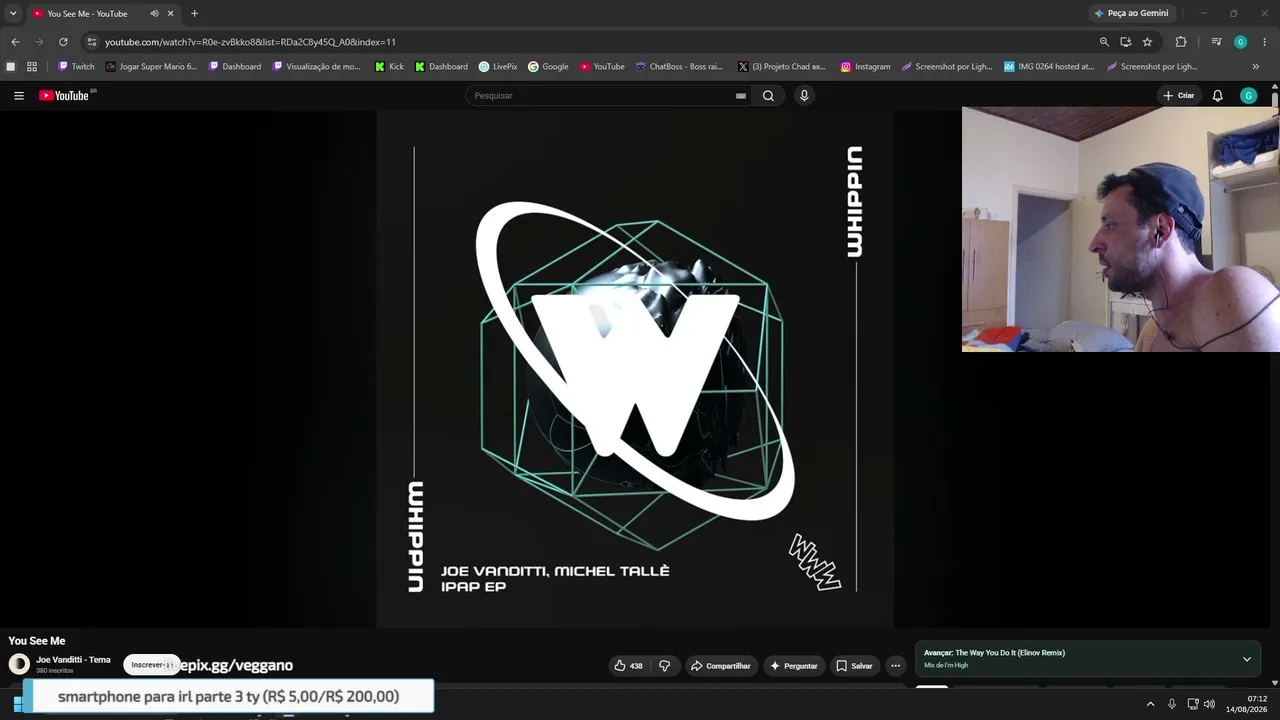Viewport: 1280px width, 720px height.
Task: Like the video with 438 likes
Action: click(629, 666)
